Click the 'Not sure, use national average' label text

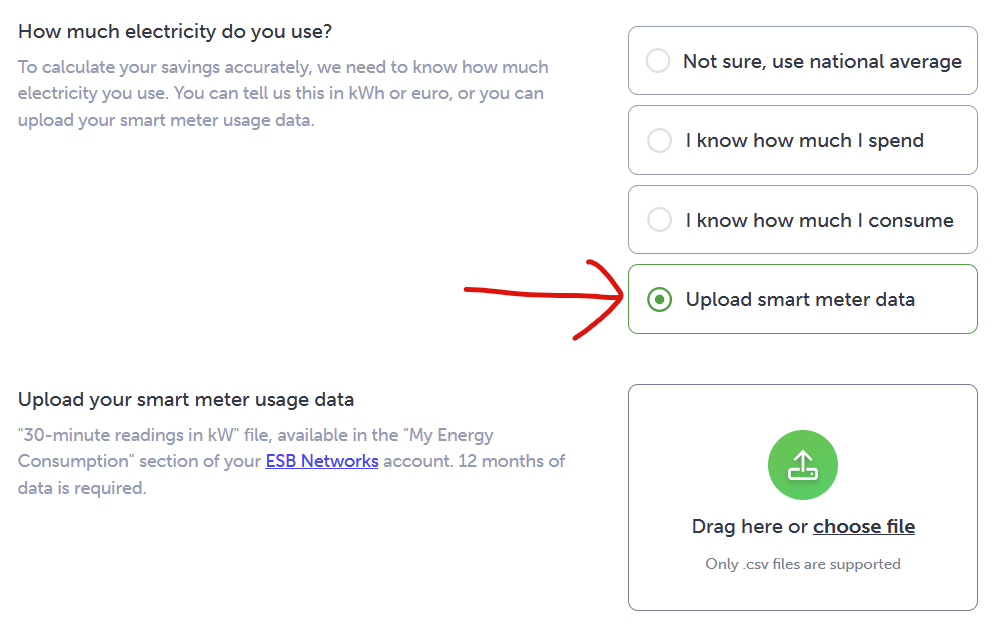[x=822, y=62]
